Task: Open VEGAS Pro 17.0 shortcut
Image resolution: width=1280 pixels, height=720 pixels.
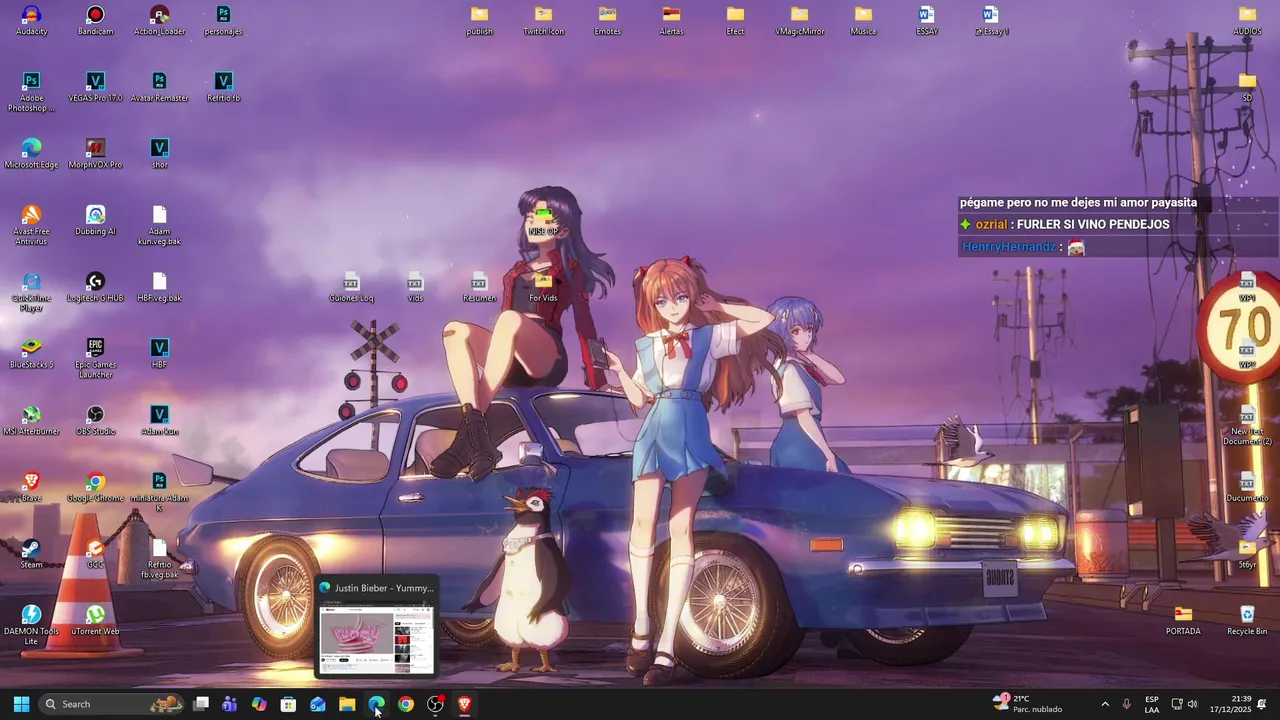Action: click(x=95, y=88)
